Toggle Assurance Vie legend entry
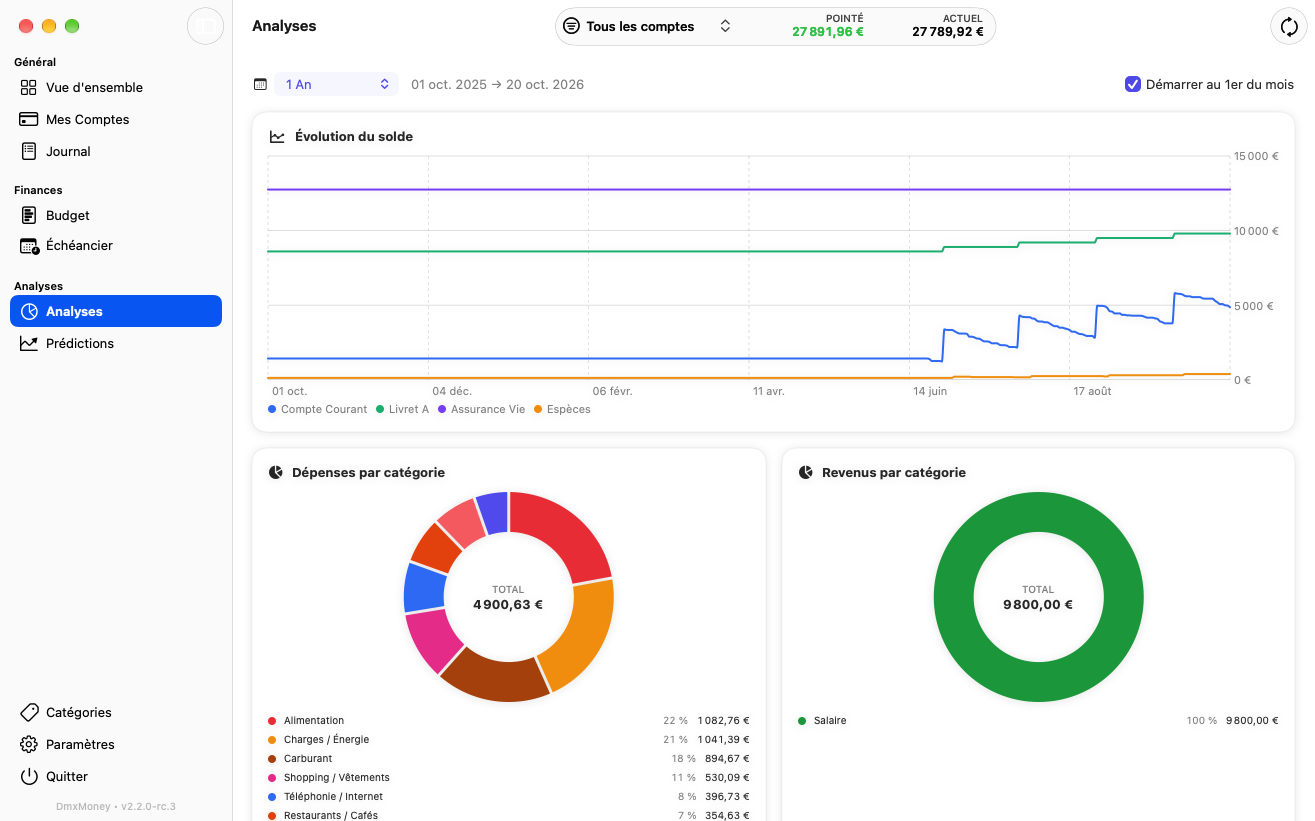This screenshot has width=1315, height=821. click(x=481, y=409)
